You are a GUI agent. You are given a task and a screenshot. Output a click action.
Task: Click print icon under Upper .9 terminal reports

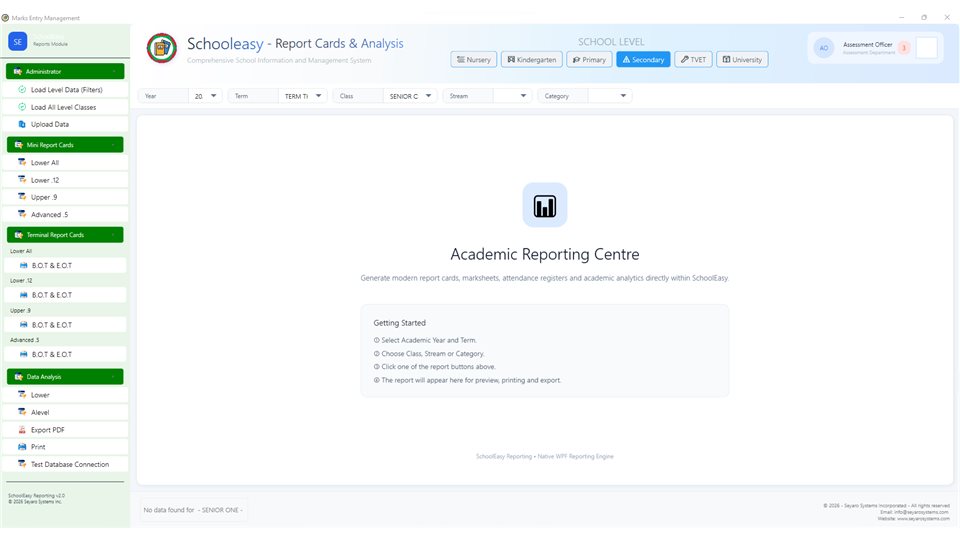point(24,324)
